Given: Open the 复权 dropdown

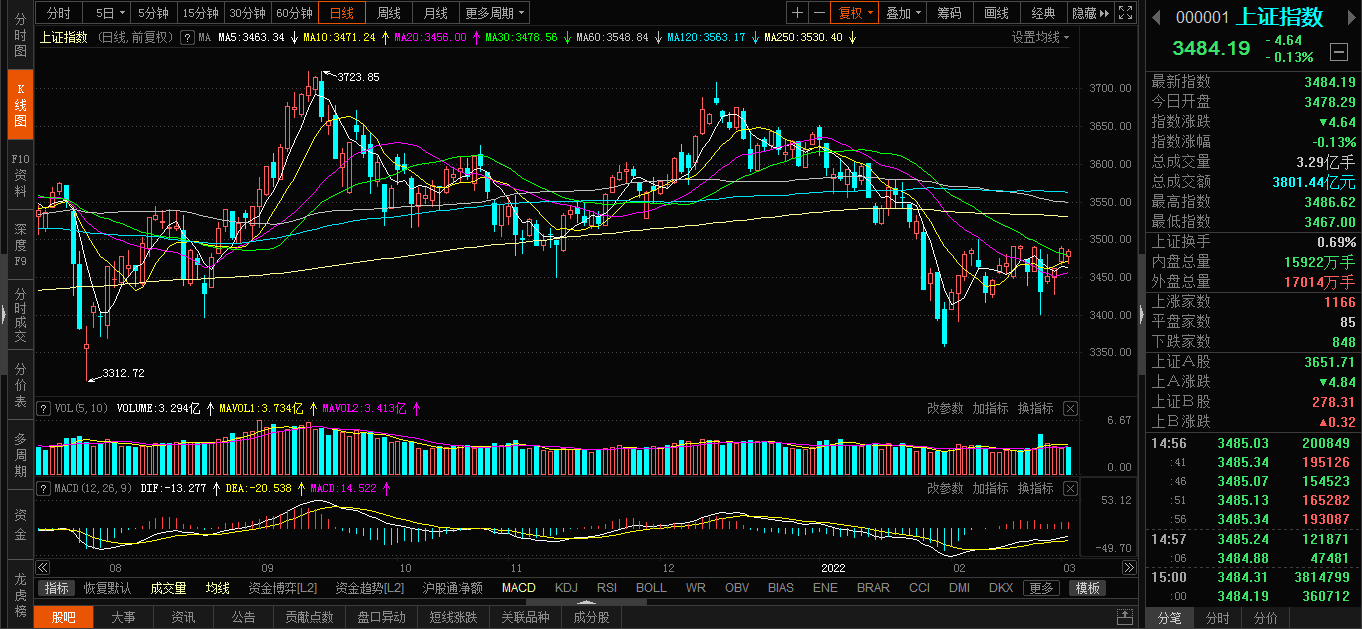Looking at the screenshot, I should click(855, 13).
